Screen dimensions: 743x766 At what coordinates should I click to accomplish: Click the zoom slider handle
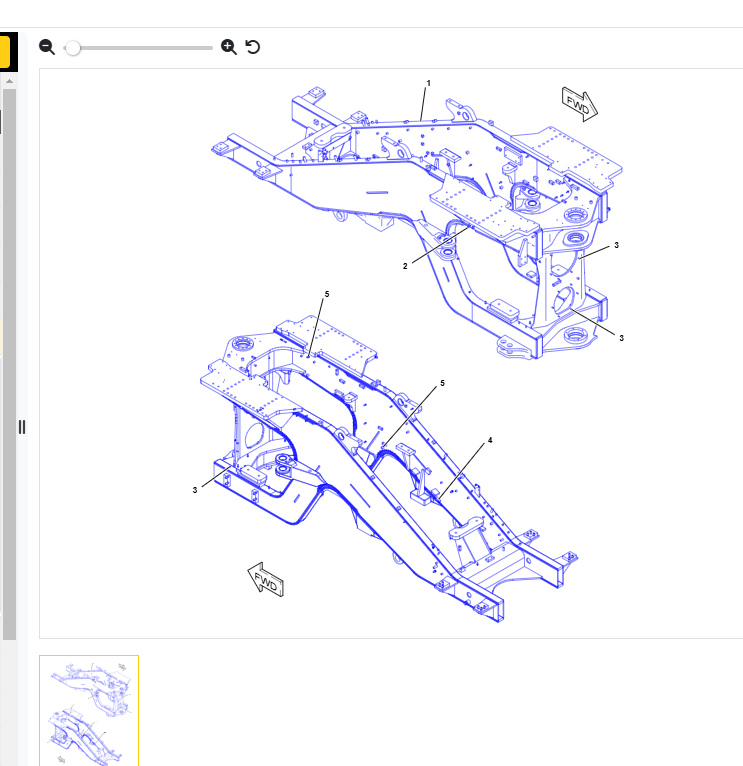(x=73, y=47)
